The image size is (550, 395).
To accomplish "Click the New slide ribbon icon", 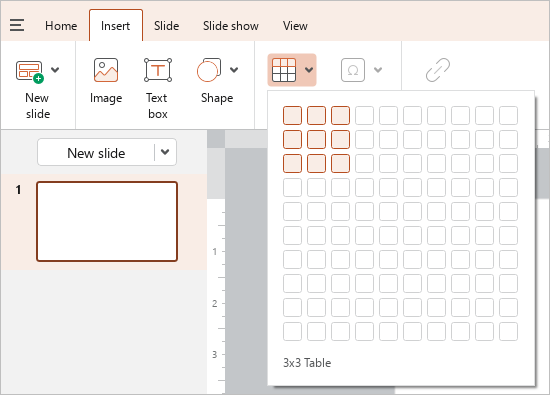I will [x=30, y=72].
